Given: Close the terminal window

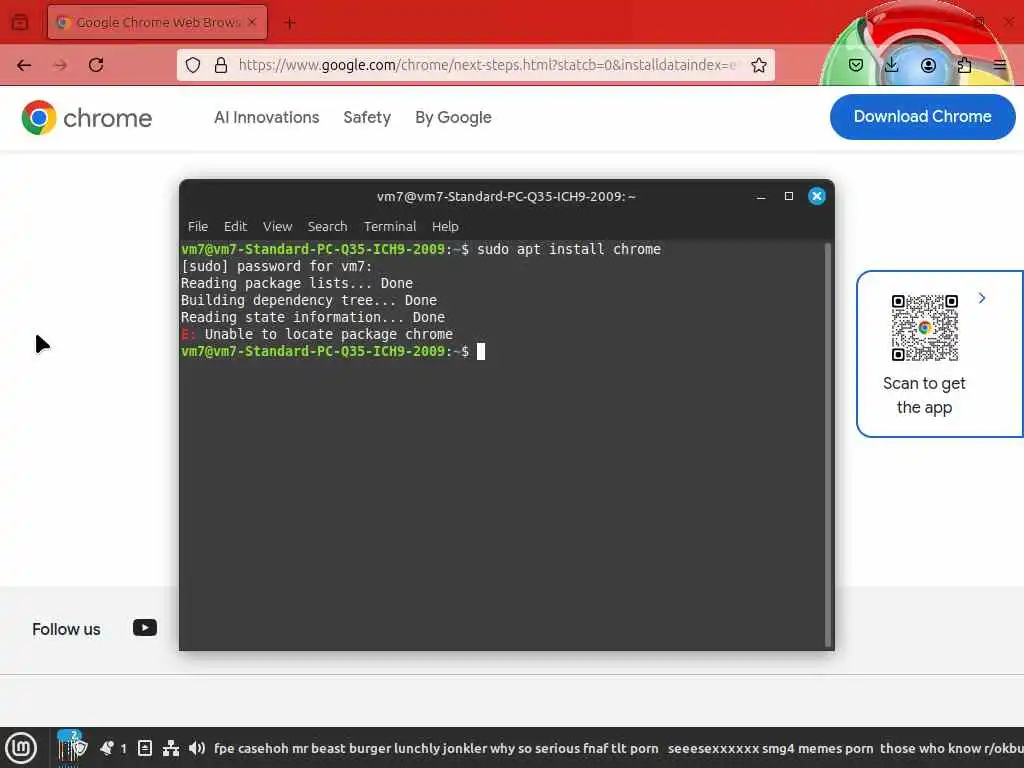Looking at the screenshot, I should pyautogui.click(x=817, y=196).
